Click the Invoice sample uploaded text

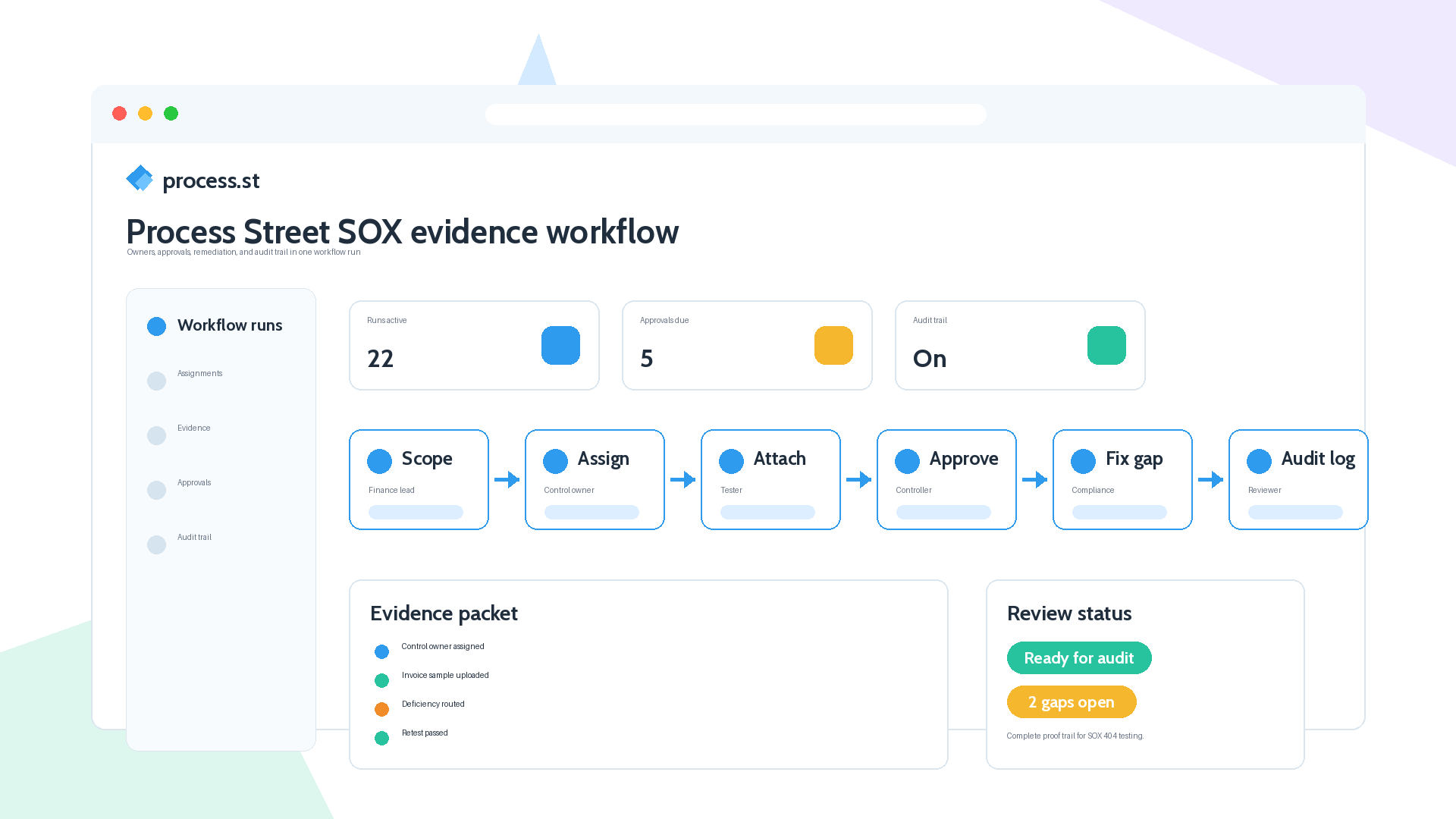tap(445, 675)
